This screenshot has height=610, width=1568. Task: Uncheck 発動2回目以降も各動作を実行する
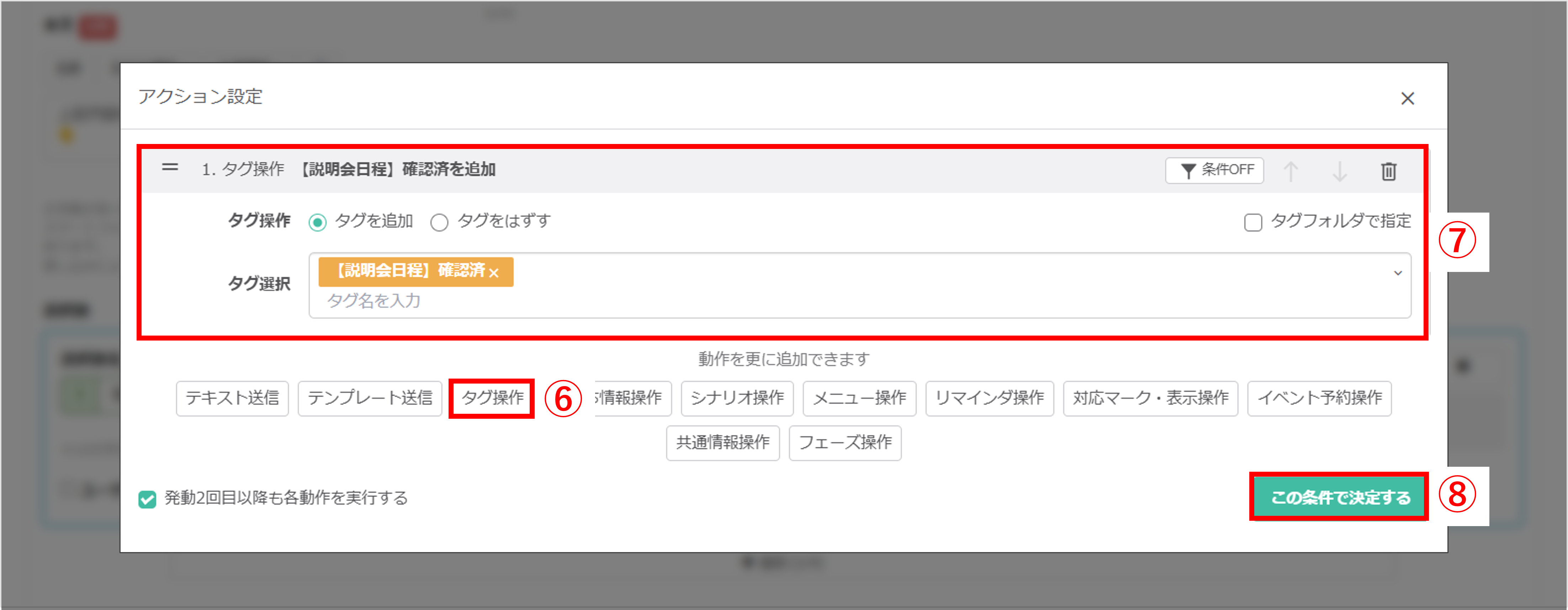(147, 499)
